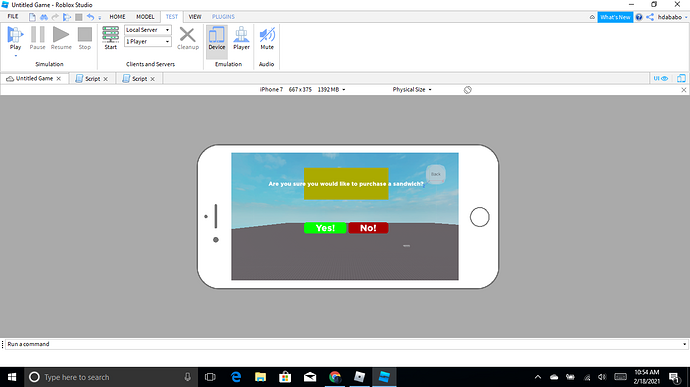Click the Help question mark icon
This screenshot has width=690, height=387.
[x=639, y=17]
